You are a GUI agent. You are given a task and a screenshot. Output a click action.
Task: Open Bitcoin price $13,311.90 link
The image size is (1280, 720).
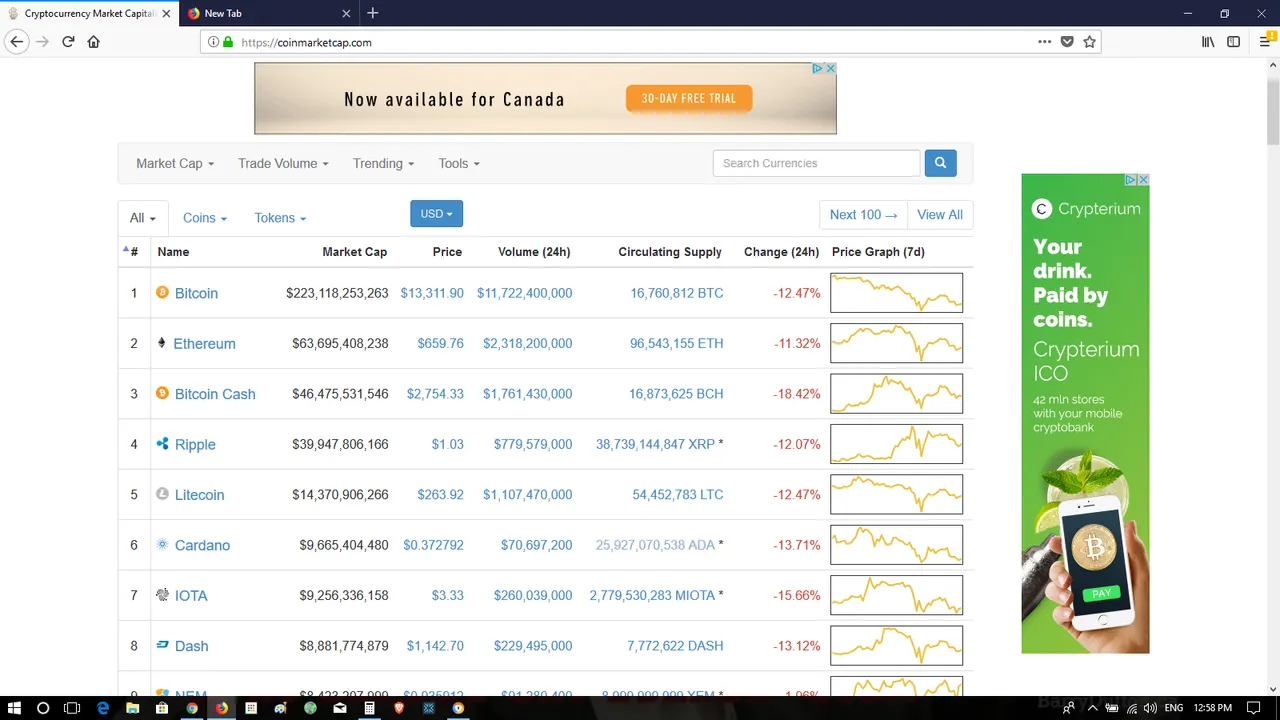pos(432,293)
